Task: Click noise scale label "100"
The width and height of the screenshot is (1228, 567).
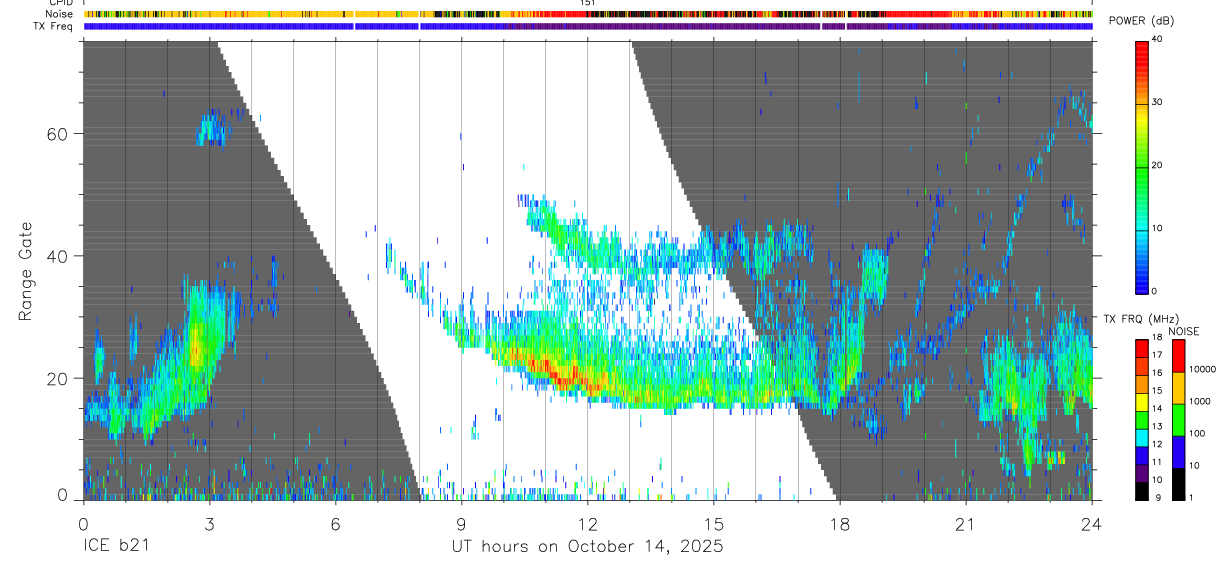Action: point(1198,435)
